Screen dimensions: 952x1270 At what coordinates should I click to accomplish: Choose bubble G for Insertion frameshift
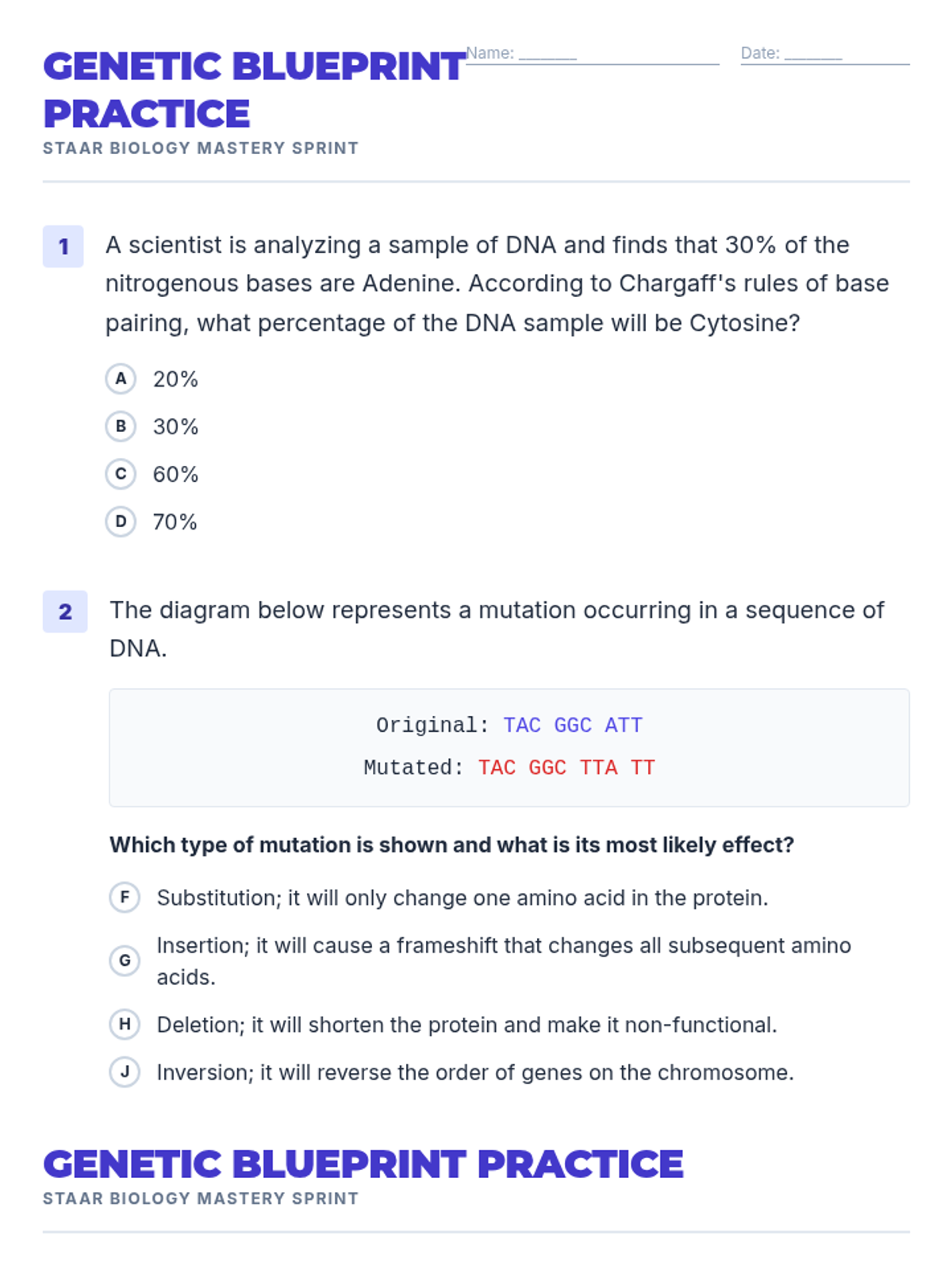click(x=125, y=960)
